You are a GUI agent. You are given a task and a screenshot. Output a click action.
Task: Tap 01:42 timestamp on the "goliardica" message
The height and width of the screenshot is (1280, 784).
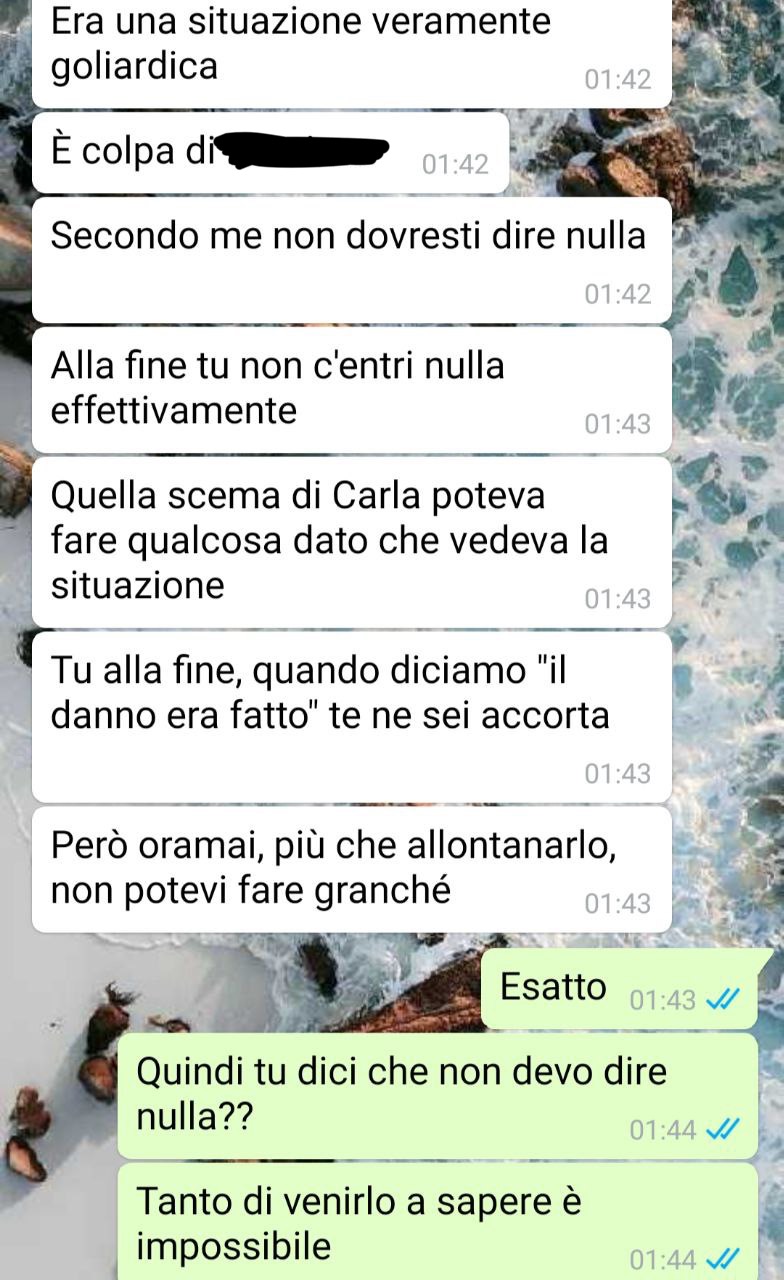[618, 80]
